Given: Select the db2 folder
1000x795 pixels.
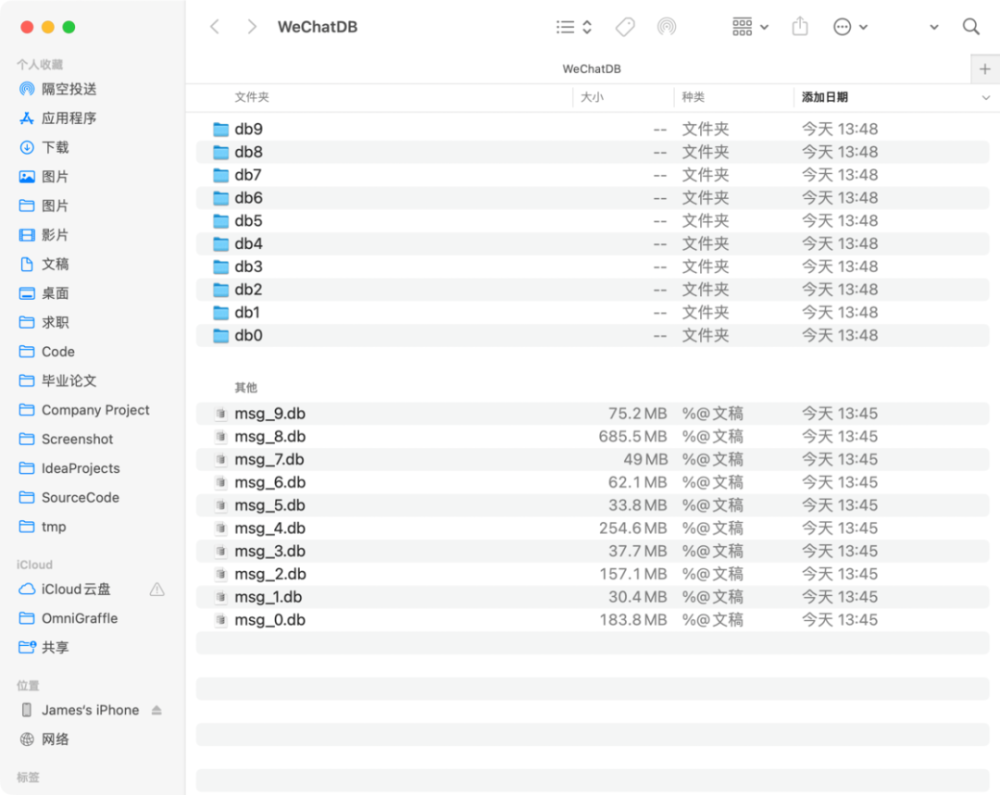Looking at the screenshot, I should 592,289.
